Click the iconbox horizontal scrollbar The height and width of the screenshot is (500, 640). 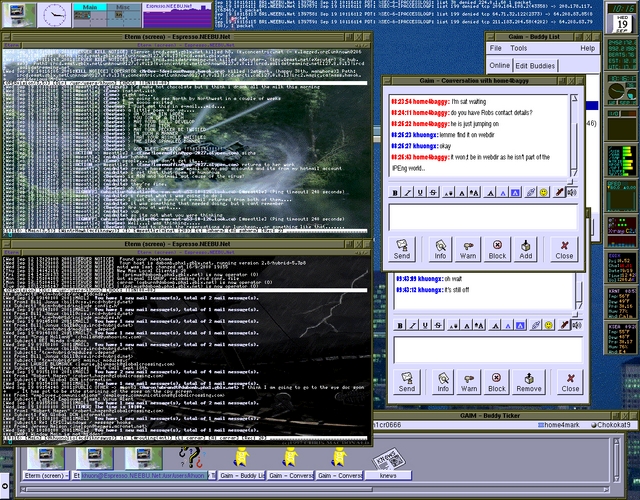point(315,489)
